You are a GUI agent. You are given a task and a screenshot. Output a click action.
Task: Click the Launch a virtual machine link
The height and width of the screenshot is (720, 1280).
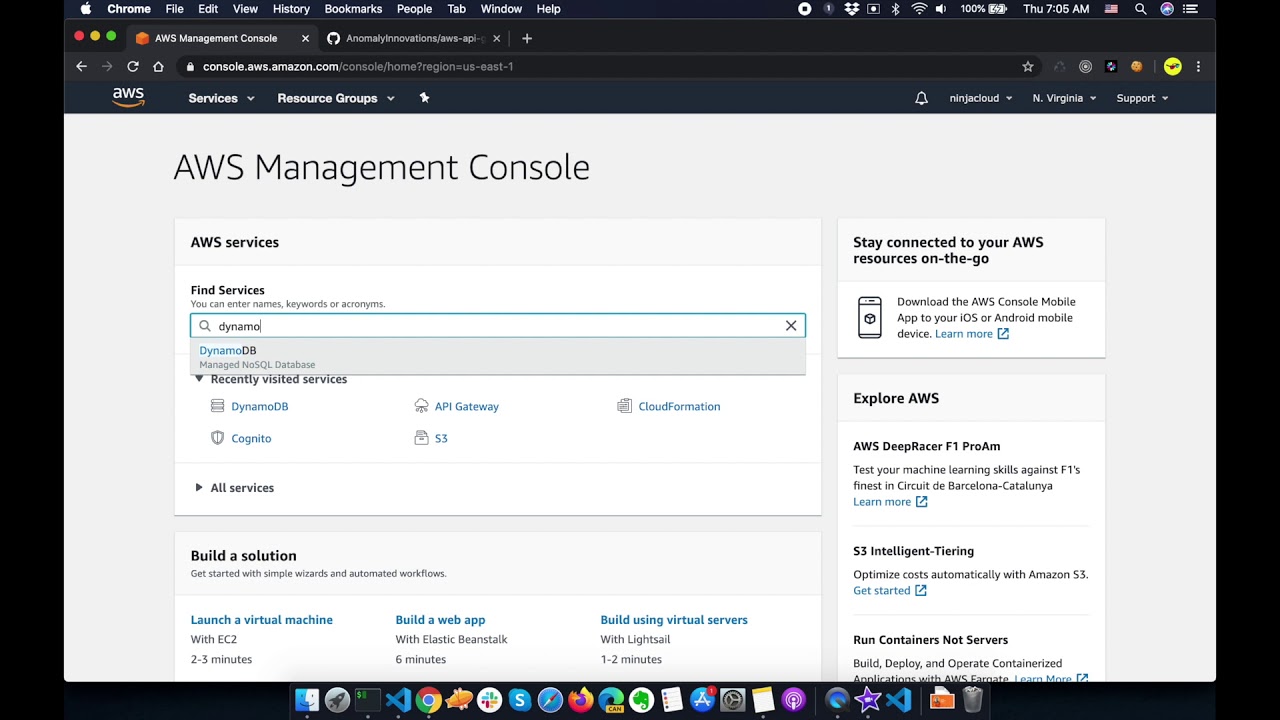point(262,620)
